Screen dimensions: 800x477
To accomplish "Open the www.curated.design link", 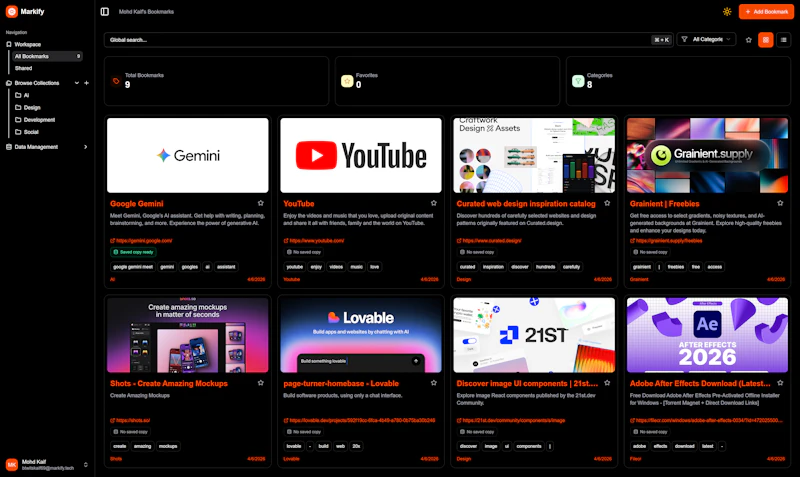I will tap(489, 241).
